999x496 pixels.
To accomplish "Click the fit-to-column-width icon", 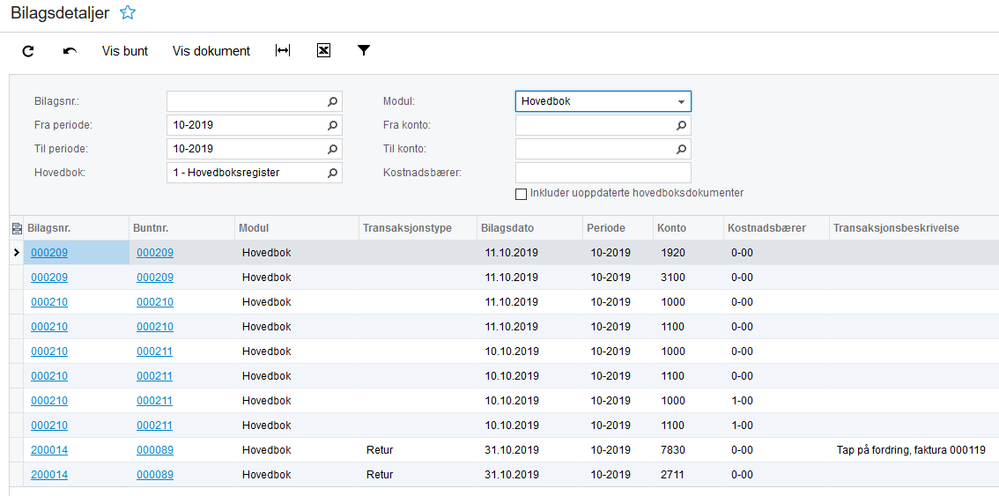I will (282, 51).
